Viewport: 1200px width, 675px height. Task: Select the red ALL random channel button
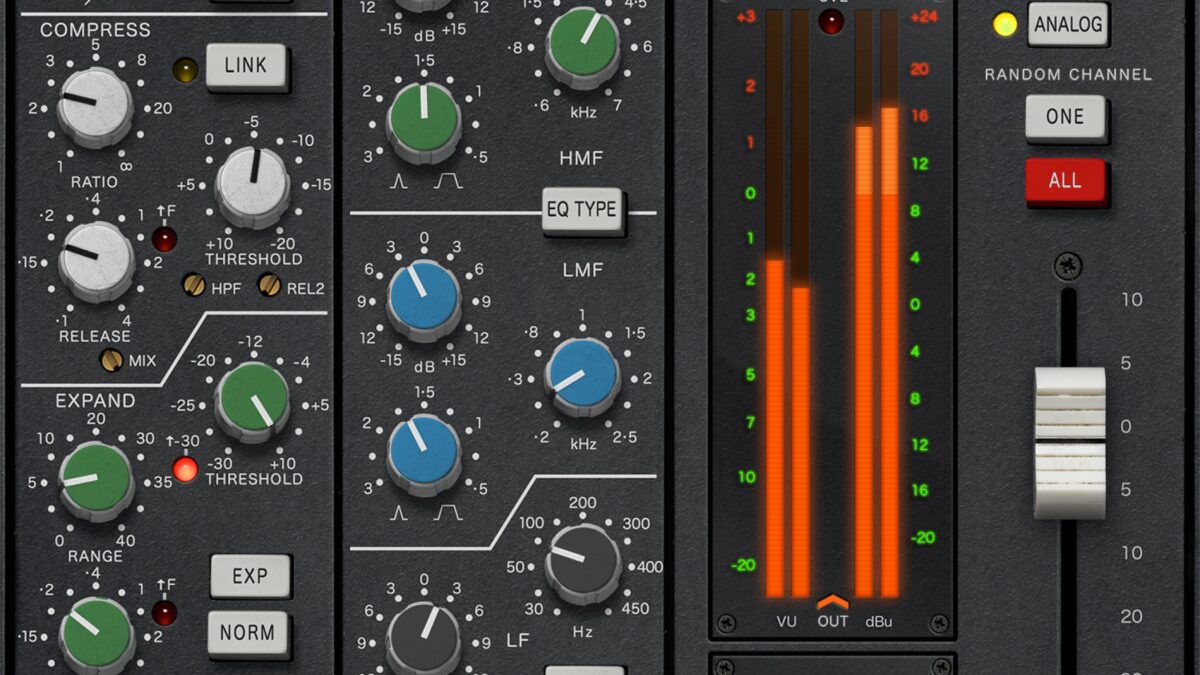[x=1065, y=181]
